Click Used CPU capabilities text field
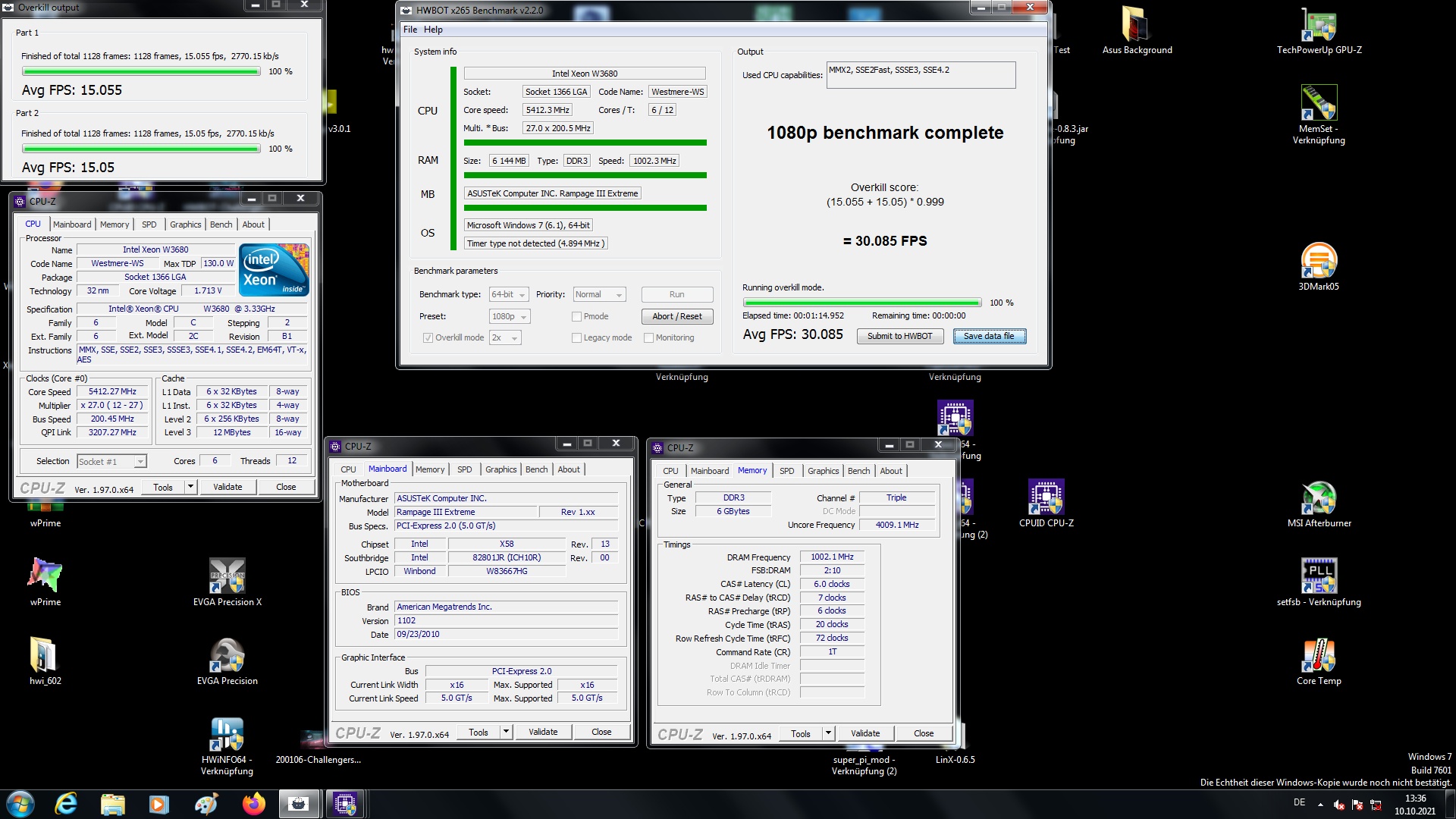 coord(921,75)
